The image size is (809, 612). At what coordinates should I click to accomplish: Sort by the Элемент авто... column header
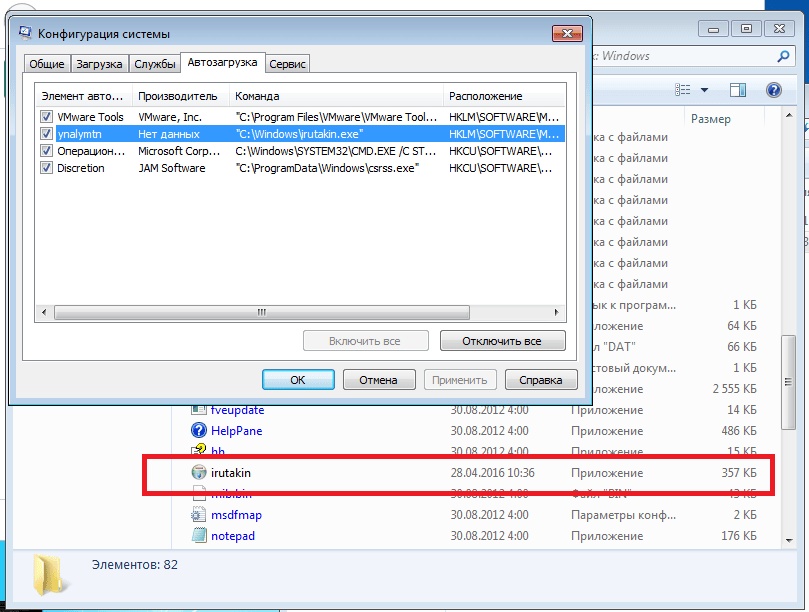(84, 96)
